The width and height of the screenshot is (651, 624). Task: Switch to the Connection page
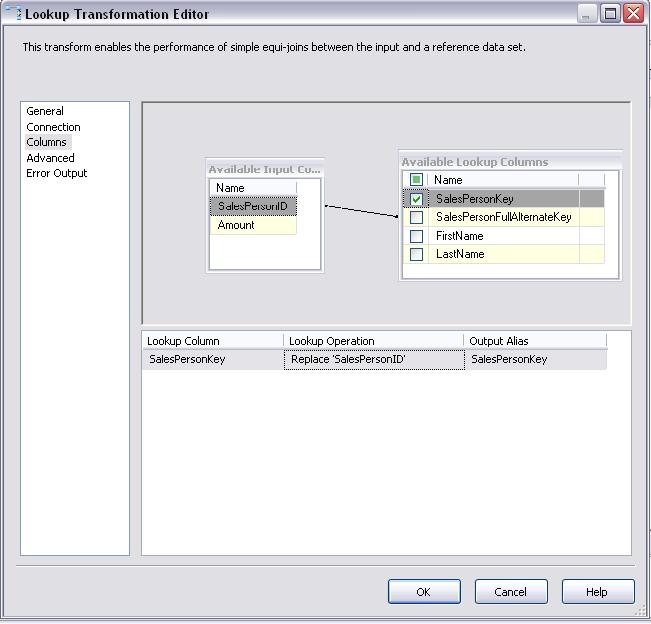click(x=53, y=127)
